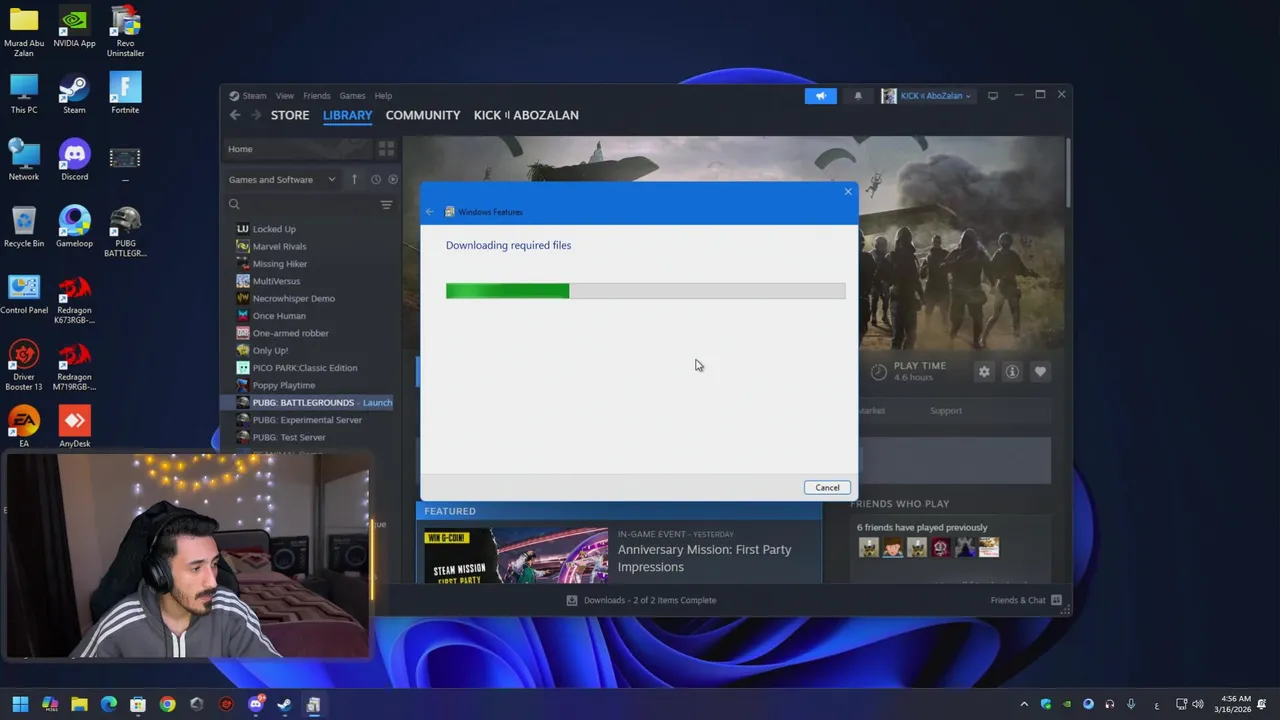Select PUBG: Experimental Server
Image resolution: width=1280 pixels, height=720 pixels.
[308, 420]
